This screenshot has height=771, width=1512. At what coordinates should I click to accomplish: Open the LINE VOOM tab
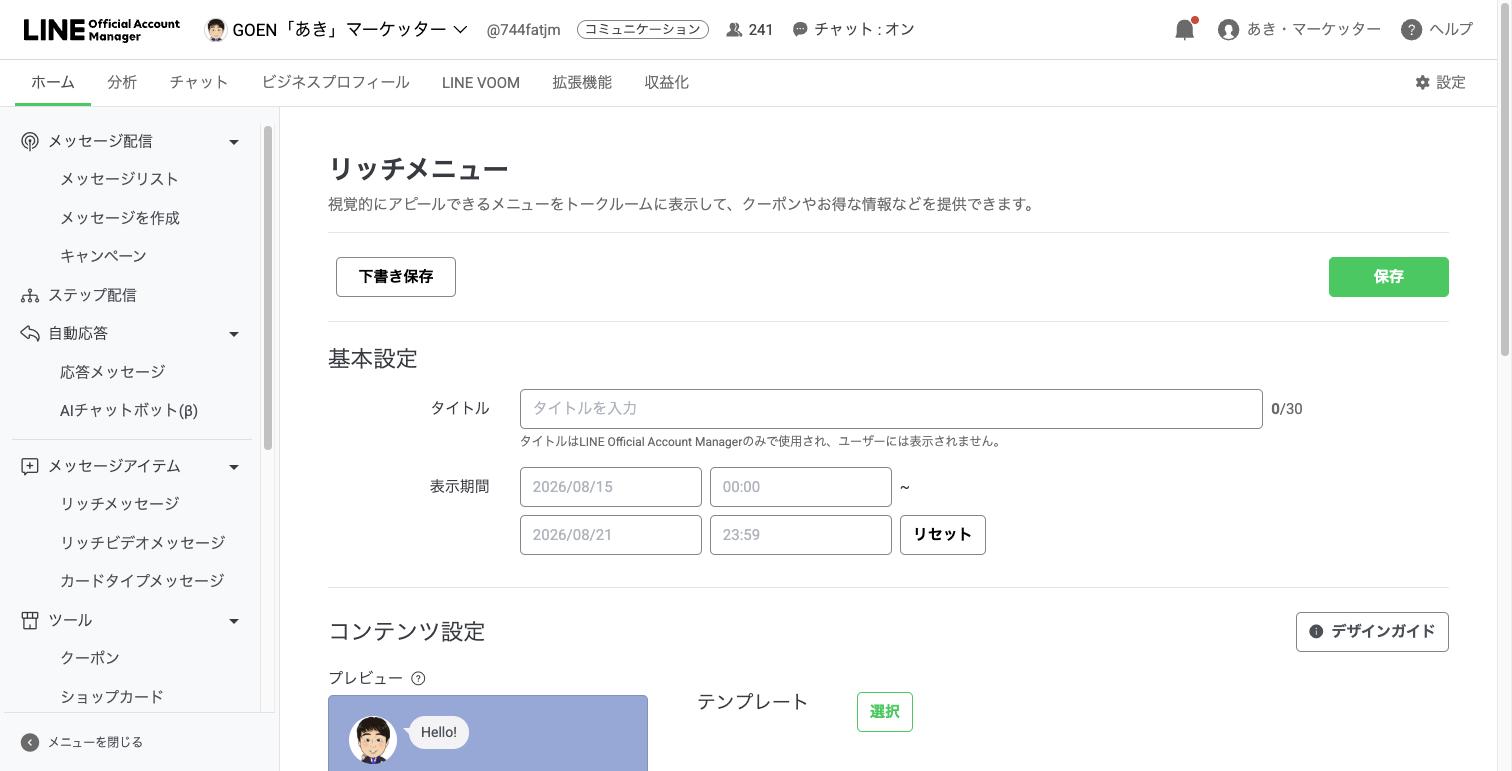coord(481,83)
